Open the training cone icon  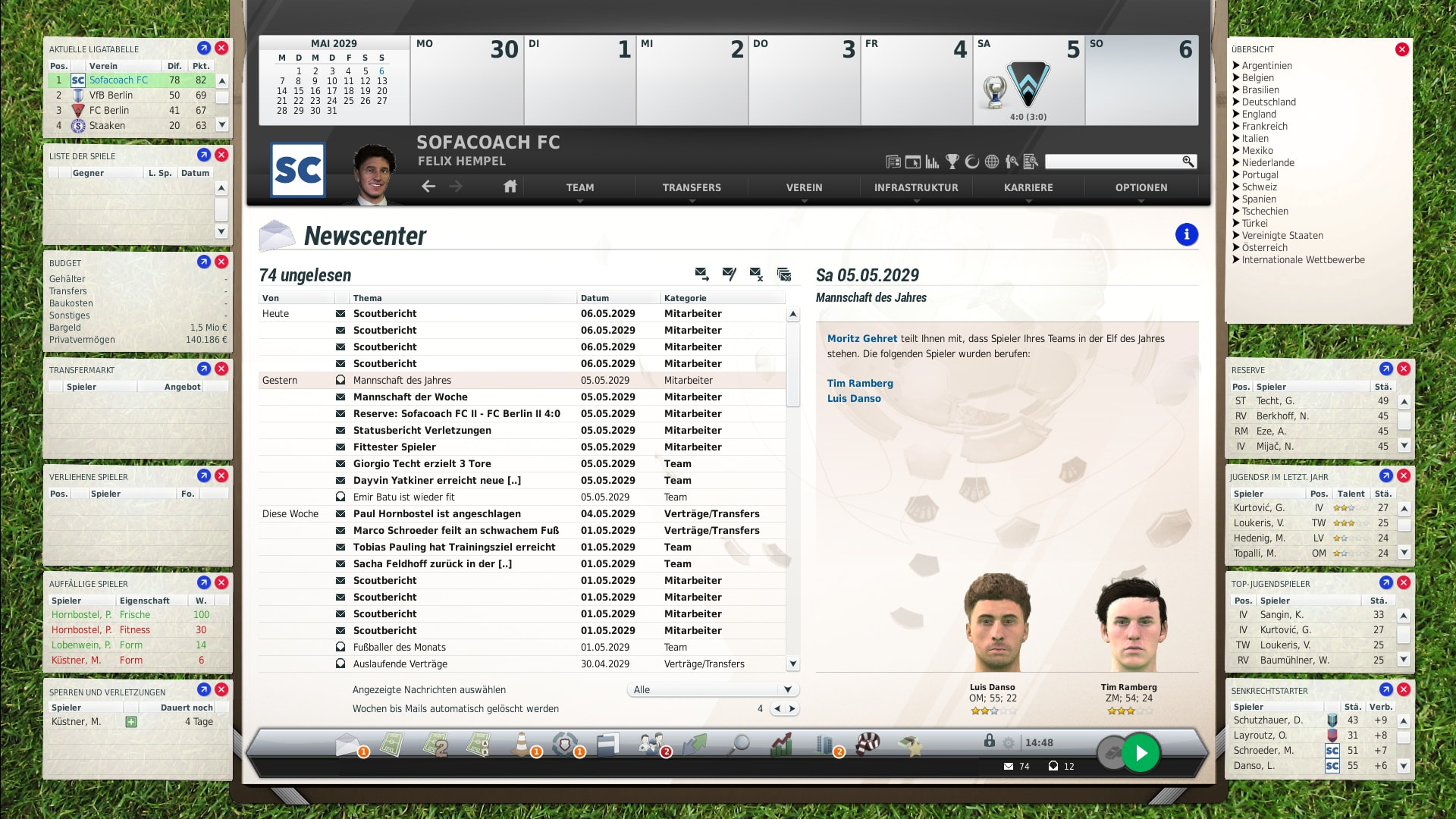coord(522,744)
